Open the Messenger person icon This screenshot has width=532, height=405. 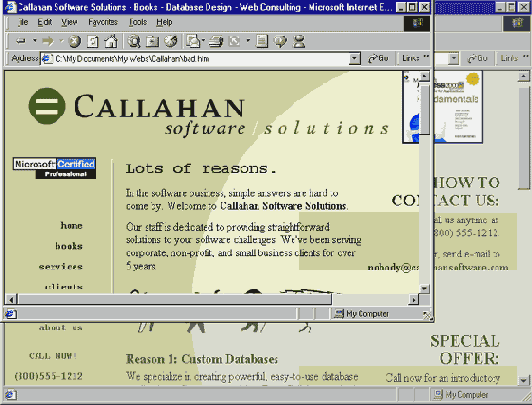(x=299, y=41)
